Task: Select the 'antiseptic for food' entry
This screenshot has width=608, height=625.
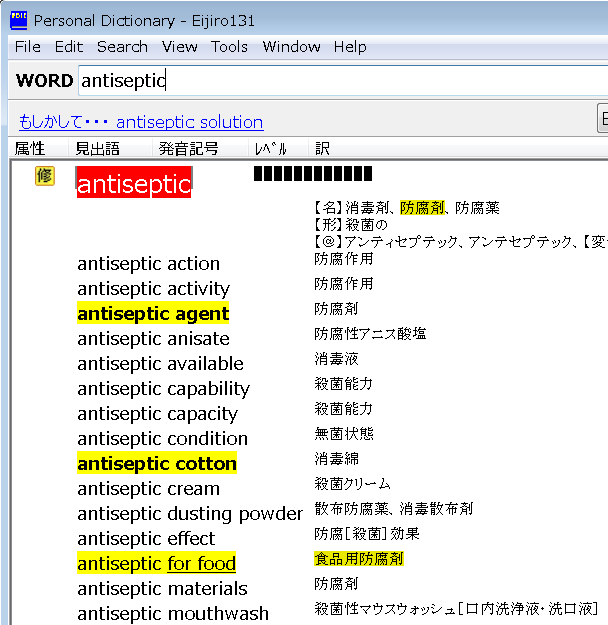Action: (156, 563)
